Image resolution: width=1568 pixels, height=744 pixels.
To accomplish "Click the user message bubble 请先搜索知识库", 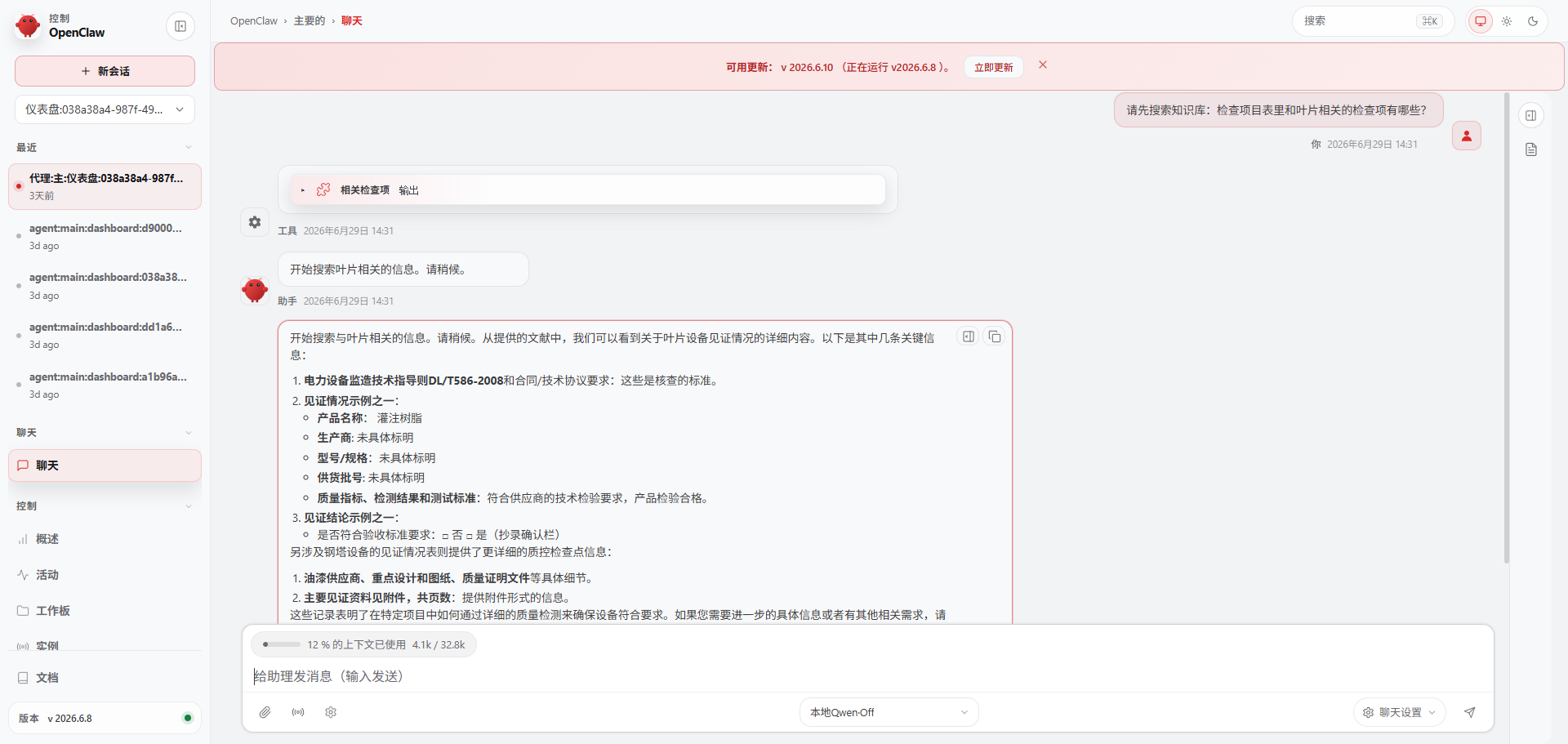I will click(1278, 110).
